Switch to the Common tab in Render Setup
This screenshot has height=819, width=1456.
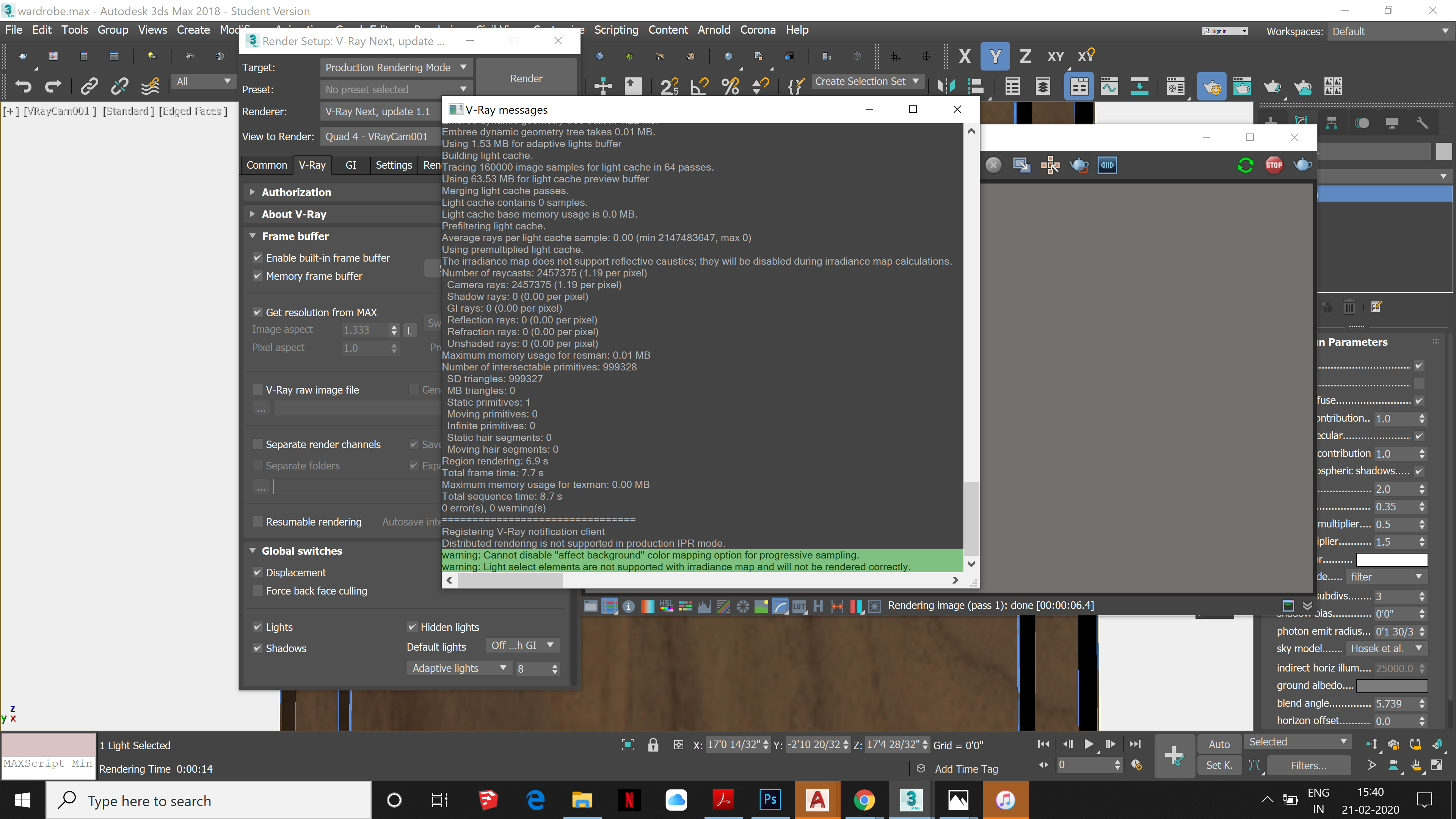[267, 165]
